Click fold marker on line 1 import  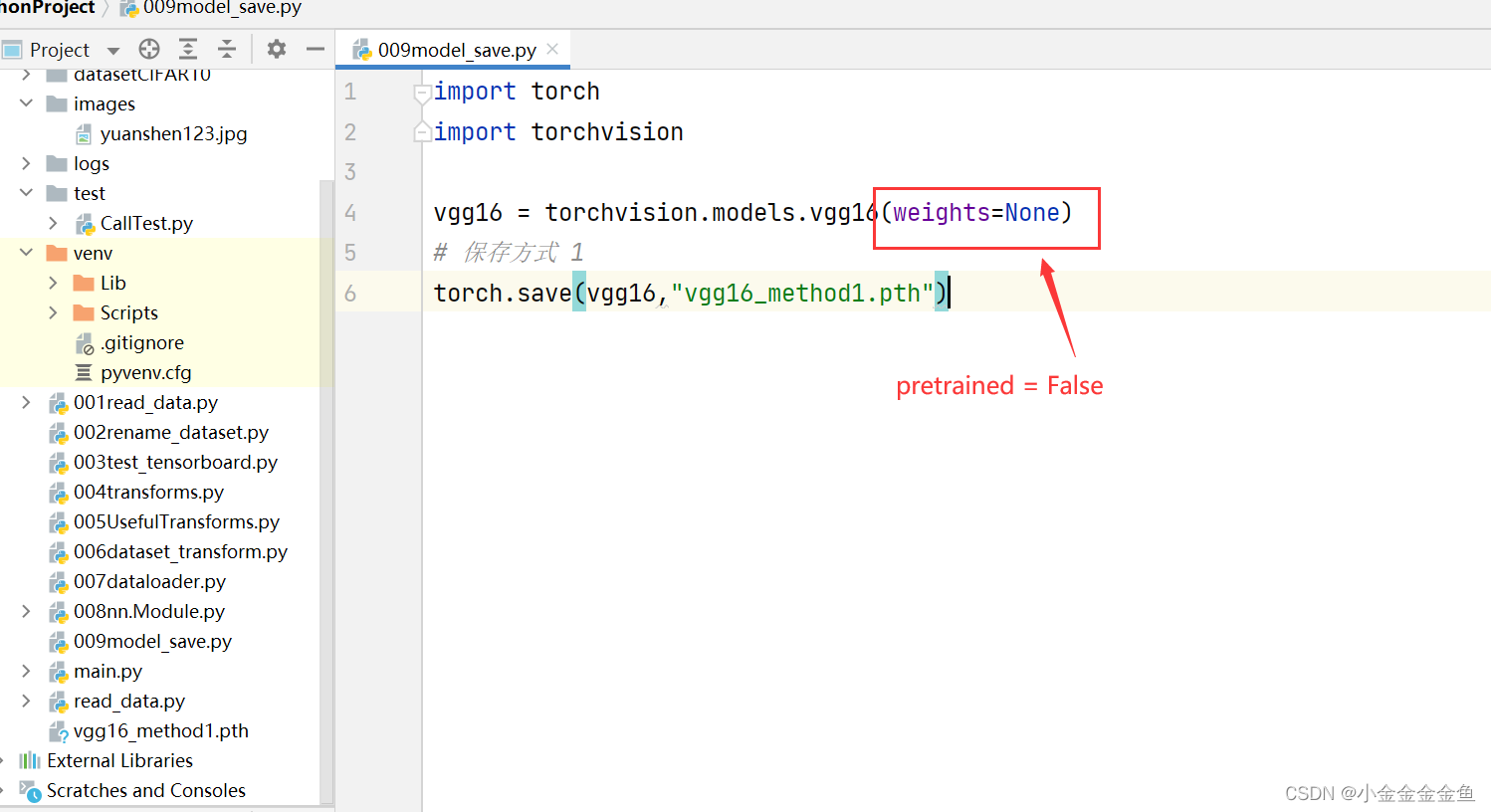pos(422,93)
